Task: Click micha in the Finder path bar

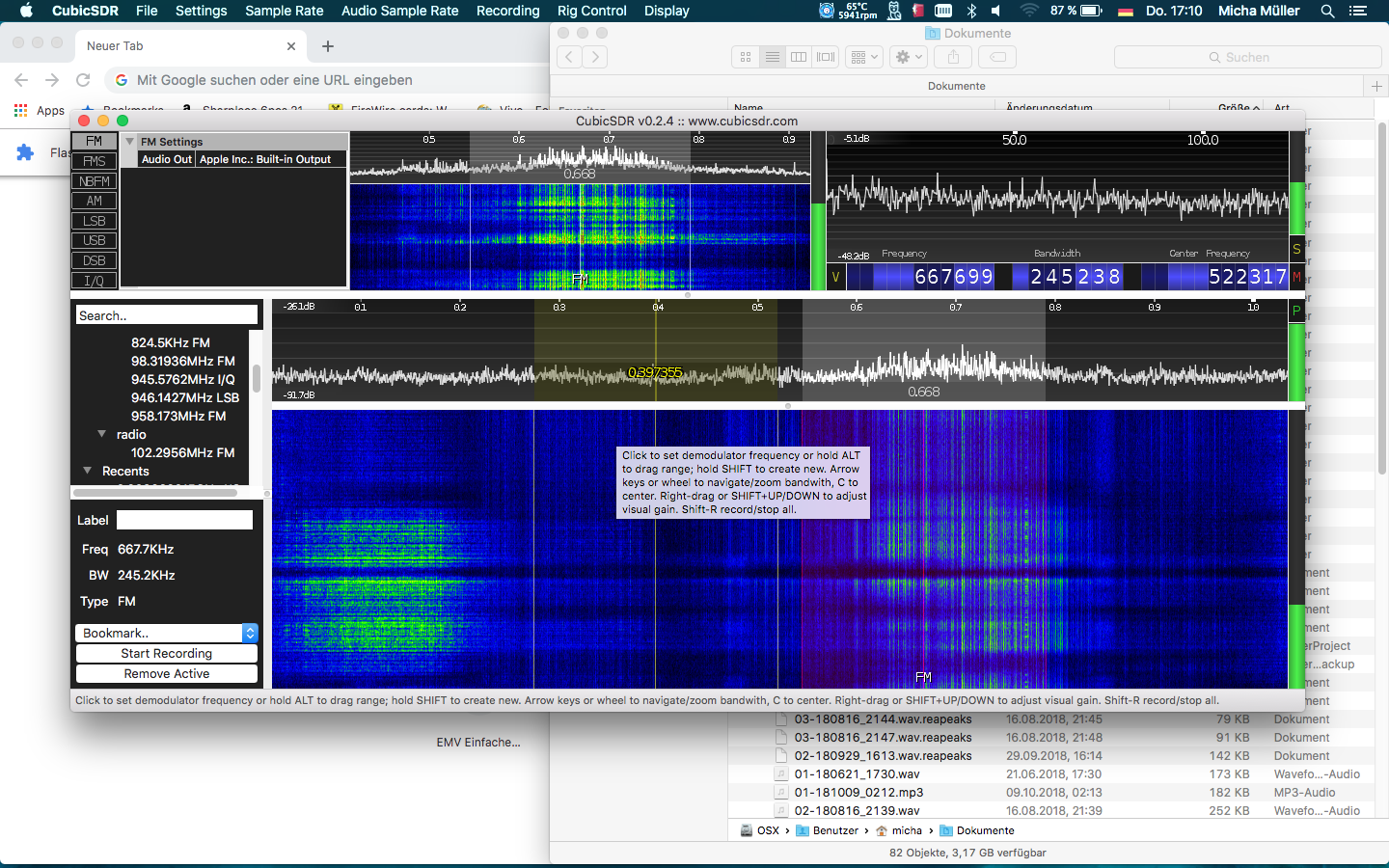Action: pyautogui.click(x=899, y=830)
